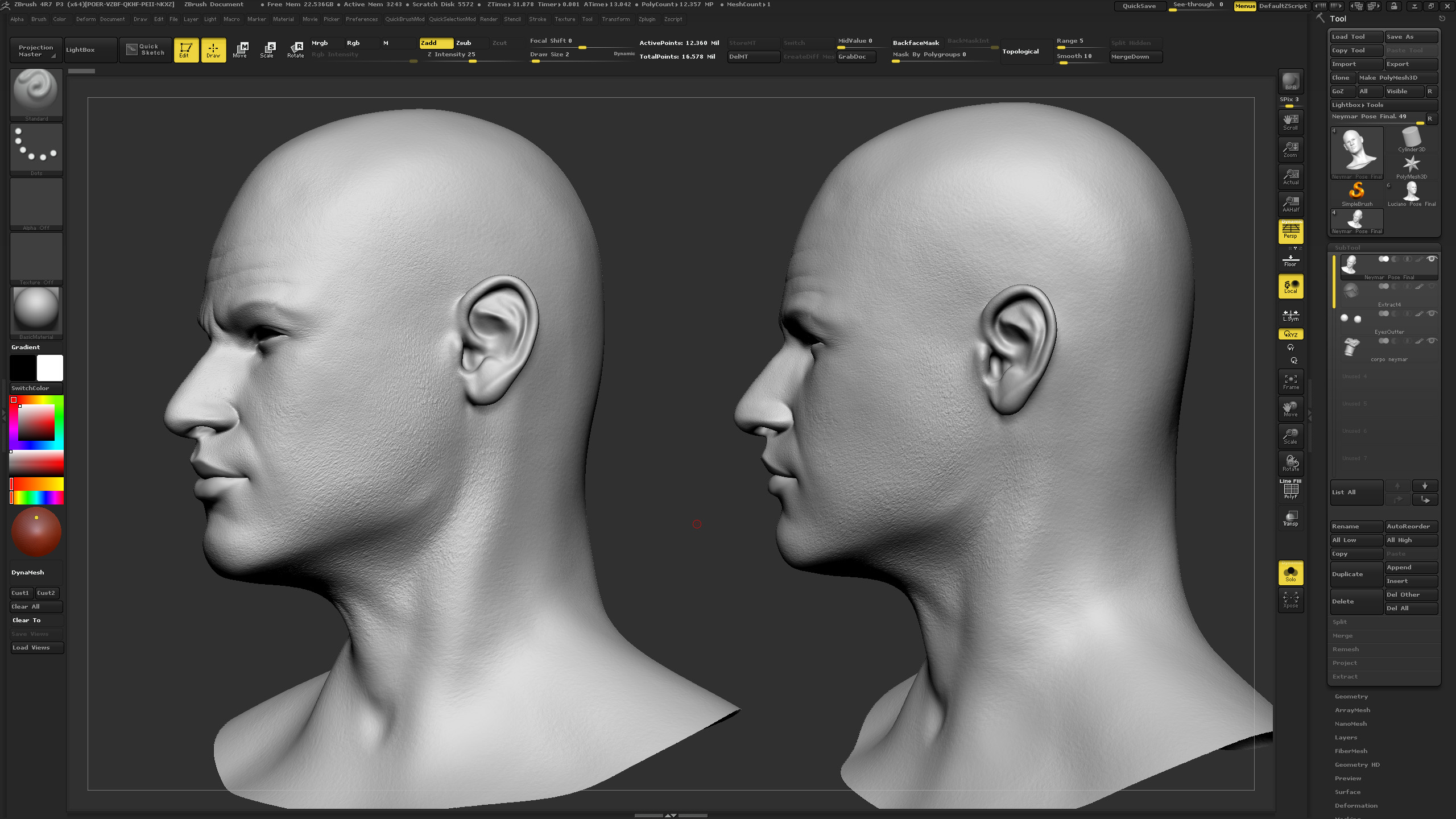Screen dimensions: 1456x819
Task: Collapse the SubTool panel header
Action: 1347,248
